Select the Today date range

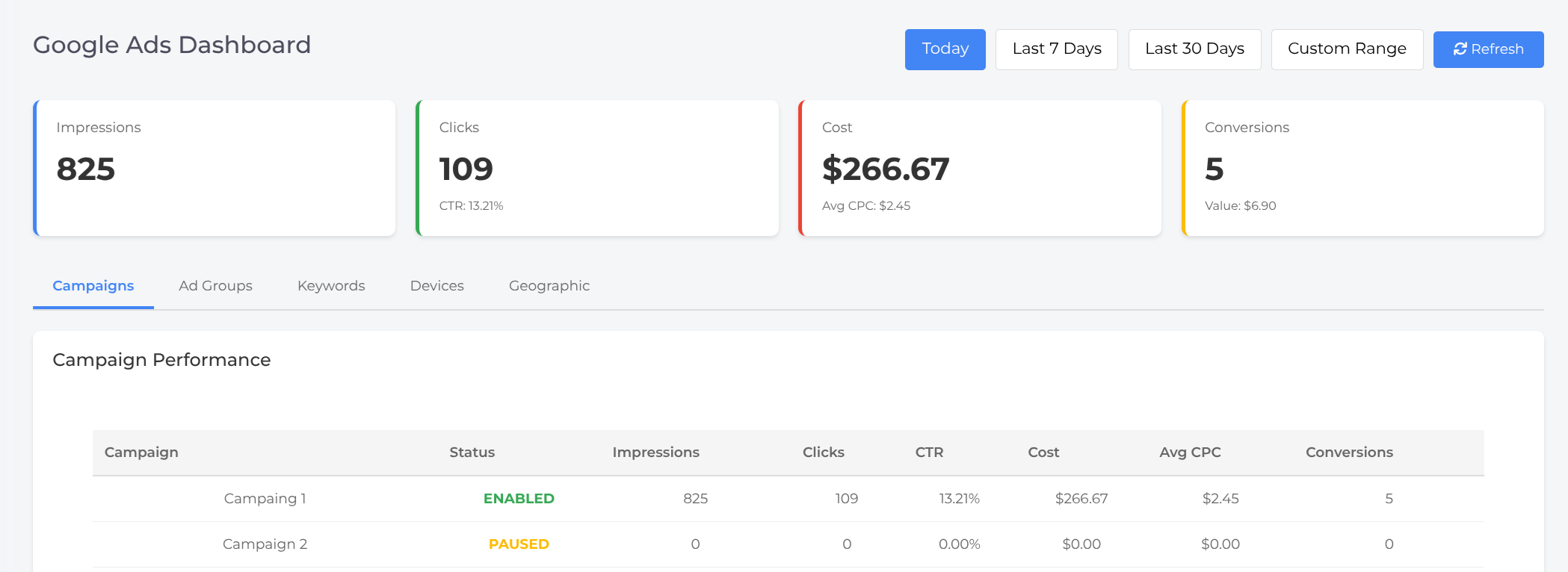(x=945, y=49)
